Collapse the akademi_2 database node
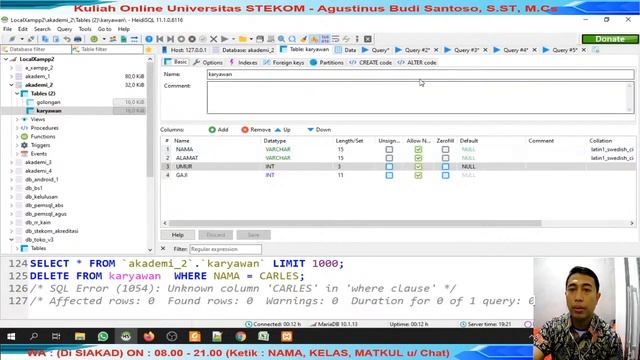The image size is (640, 360). coord(11,85)
